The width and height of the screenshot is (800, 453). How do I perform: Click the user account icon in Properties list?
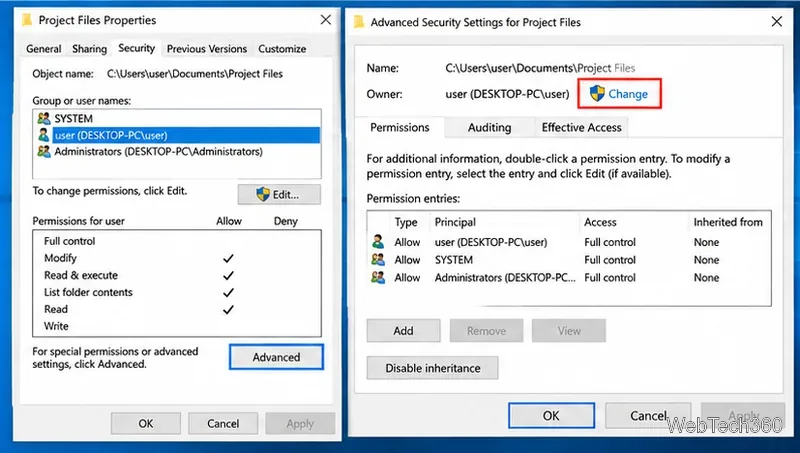point(44,135)
